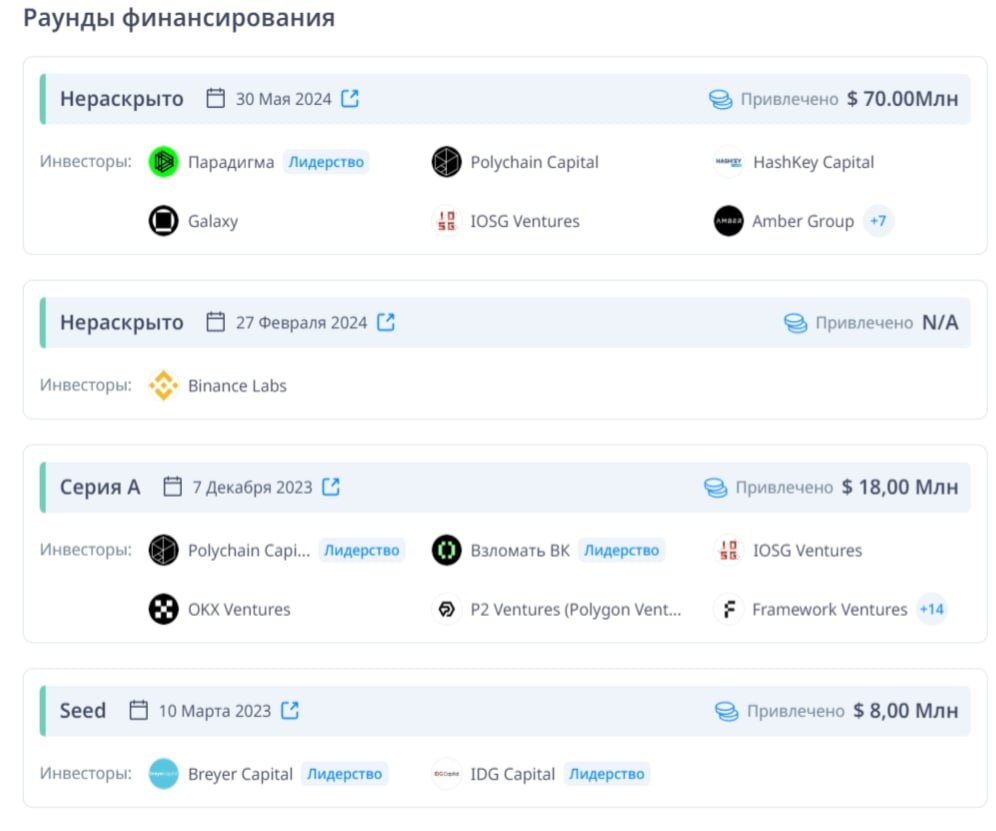
Task: Click the Раунды финансирования heading
Action: [x=179, y=18]
